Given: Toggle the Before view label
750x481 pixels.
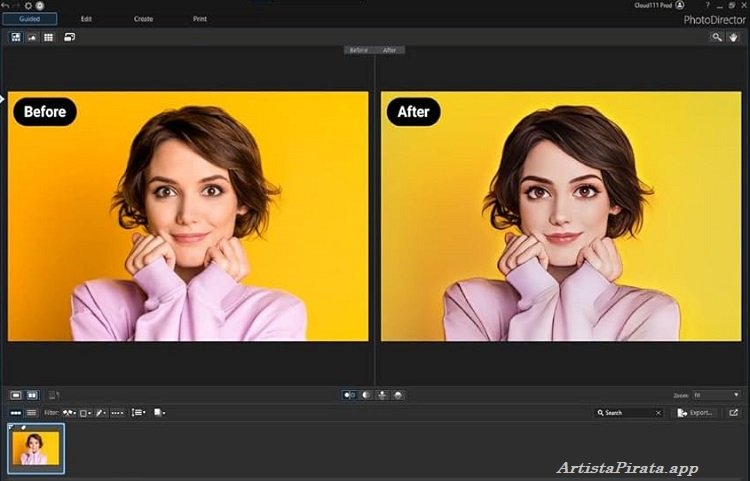Looking at the screenshot, I should 358,50.
